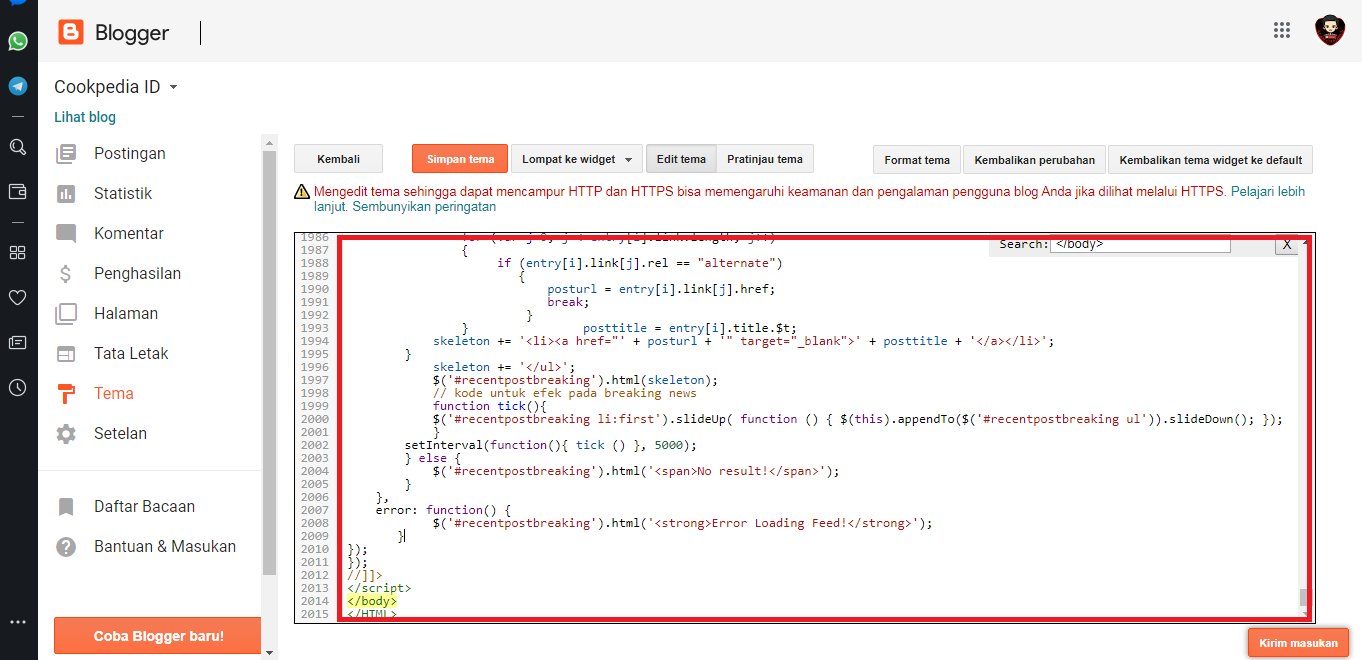The width and height of the screenshot is (1362, 660).
Task: Open the Lompat ke widget dropdown
Action: pyautogui.click(x=576, y=160)
